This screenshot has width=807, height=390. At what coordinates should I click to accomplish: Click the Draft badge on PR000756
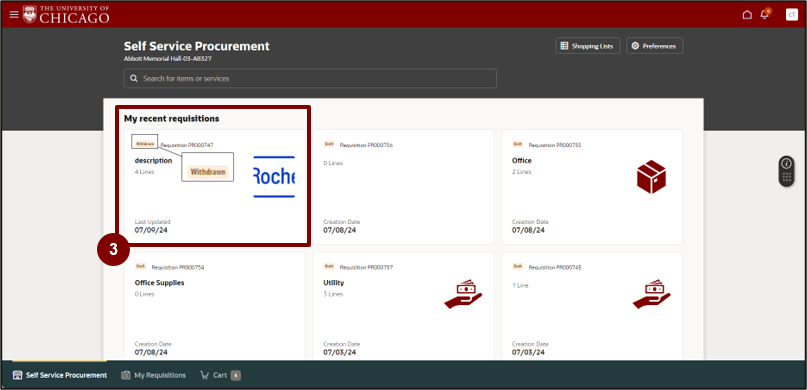pos(329,145)
